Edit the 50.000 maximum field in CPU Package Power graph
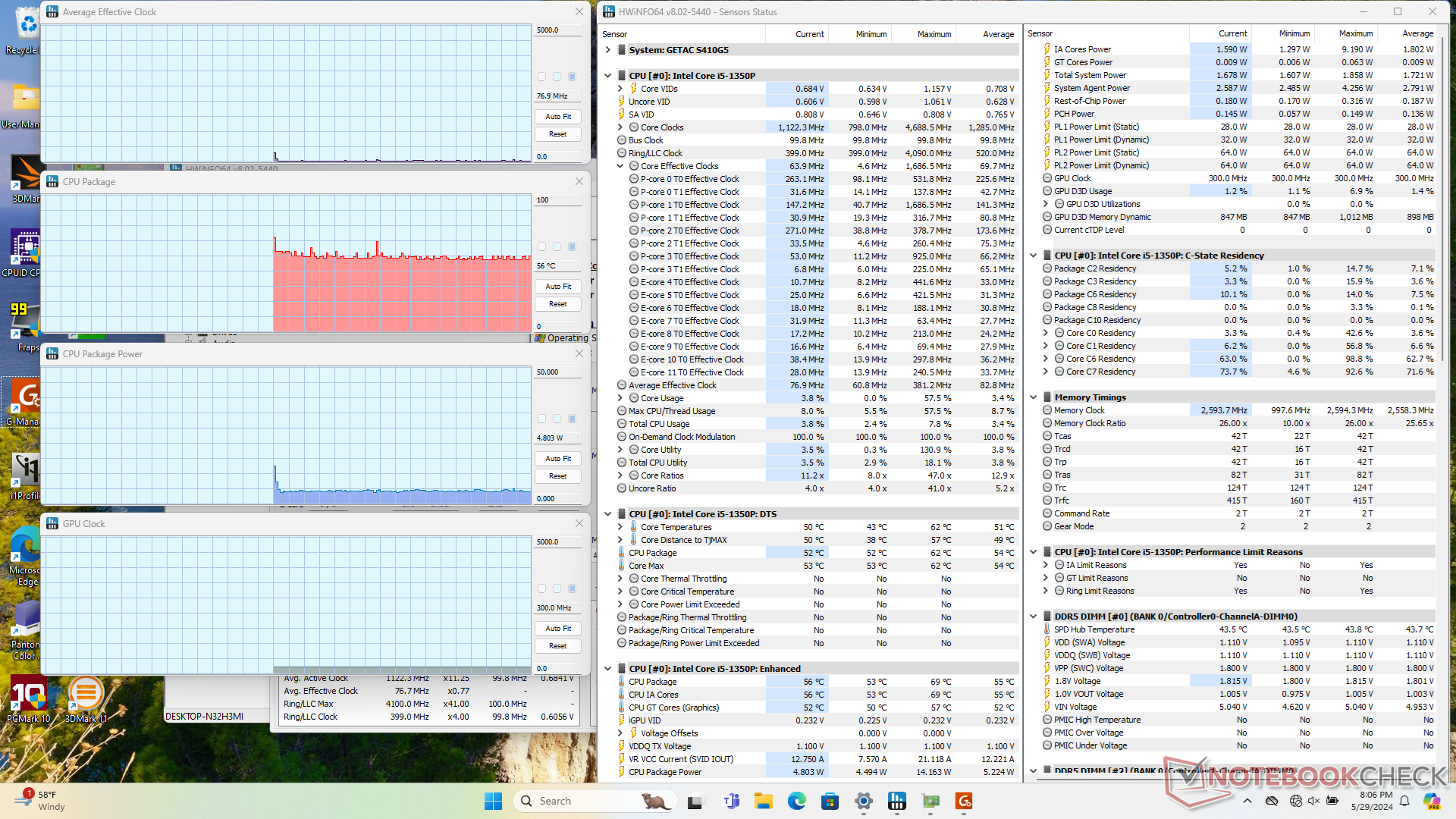1456x819 pixels. point(558,372)
